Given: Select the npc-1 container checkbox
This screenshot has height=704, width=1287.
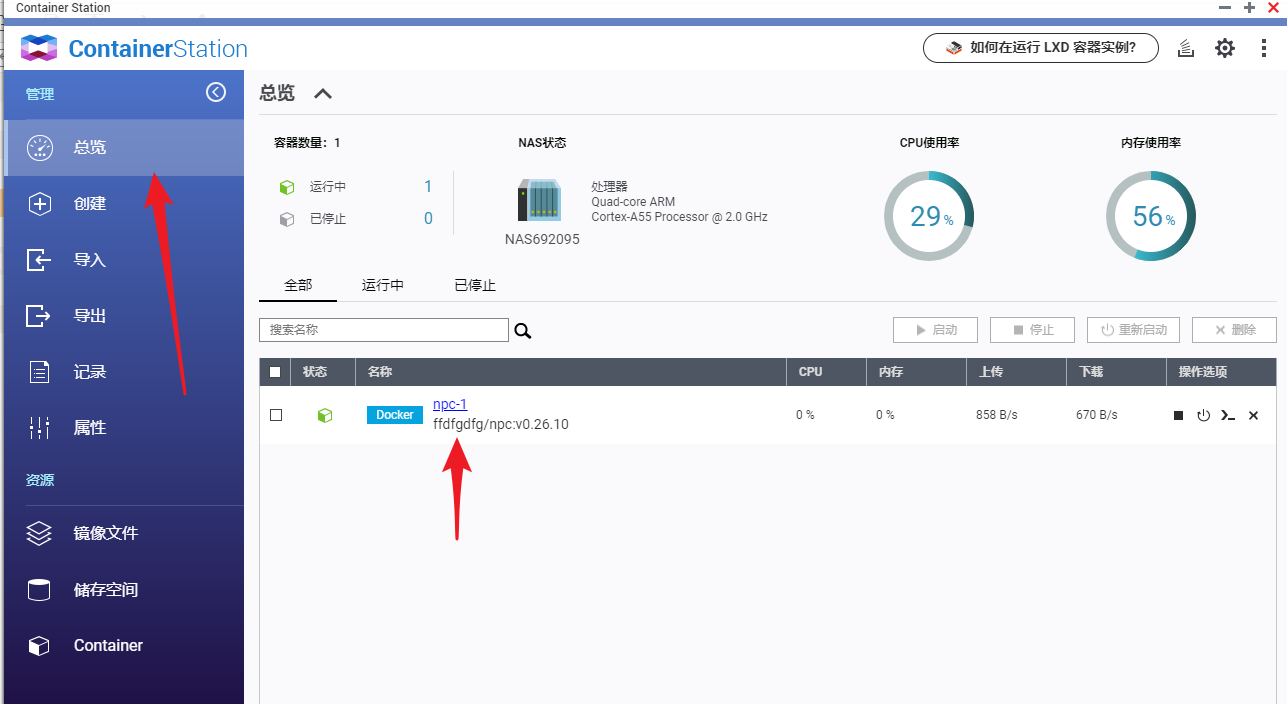Looking at the screenshot, I should coord(276,415).
